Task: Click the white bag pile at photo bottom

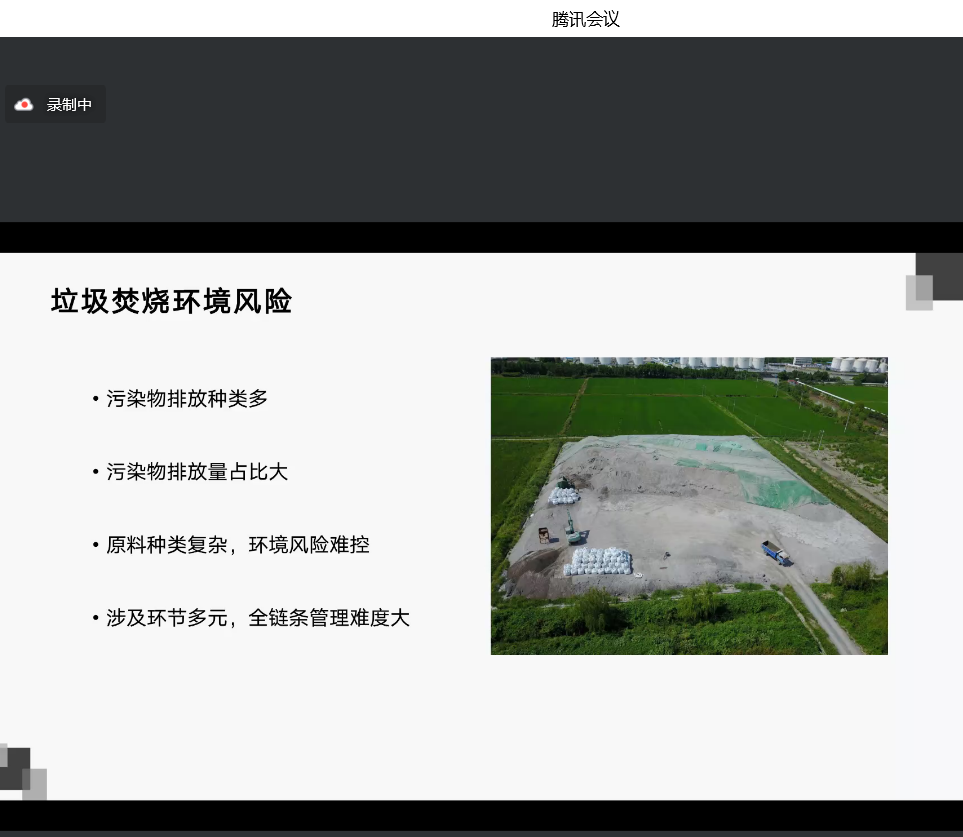Action: pyautogui.click(x=598, y=562)
